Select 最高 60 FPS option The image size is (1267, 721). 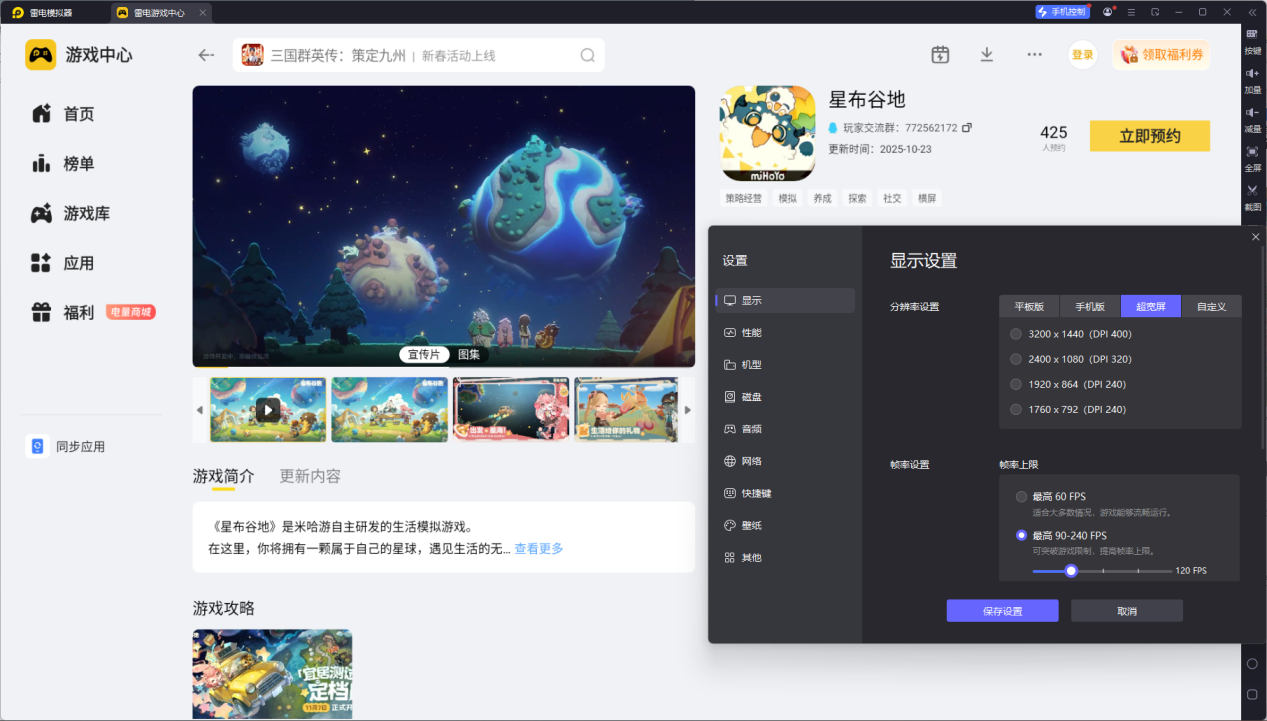pyautogui.click(x=1050, y=497)
